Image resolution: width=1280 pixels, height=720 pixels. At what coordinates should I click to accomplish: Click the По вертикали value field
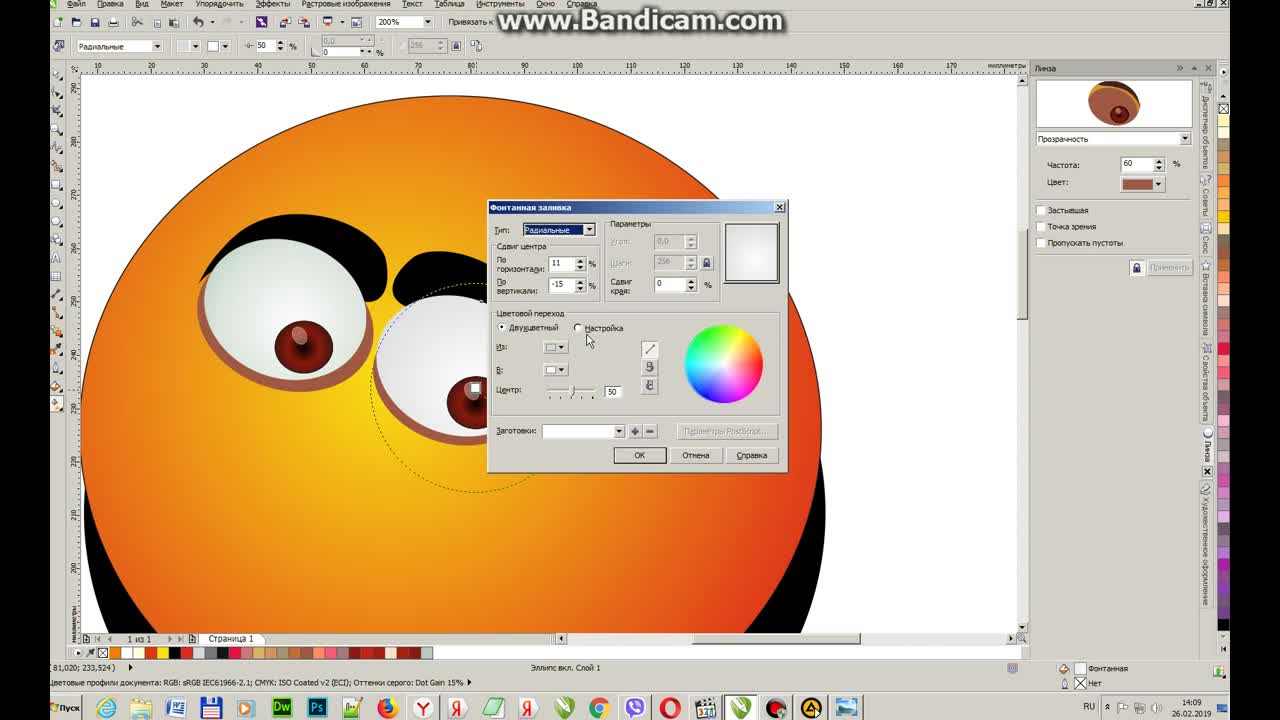(x=560, y=285)
